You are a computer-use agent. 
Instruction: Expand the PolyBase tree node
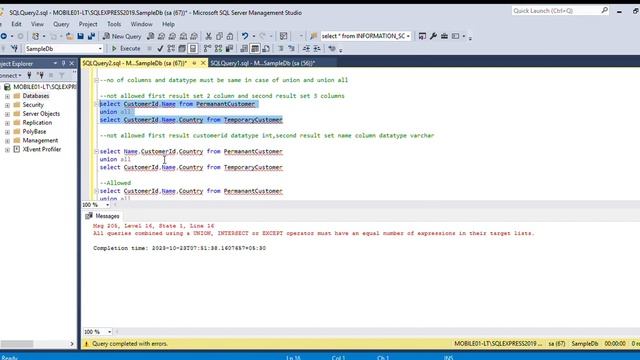tap(7, 132)
